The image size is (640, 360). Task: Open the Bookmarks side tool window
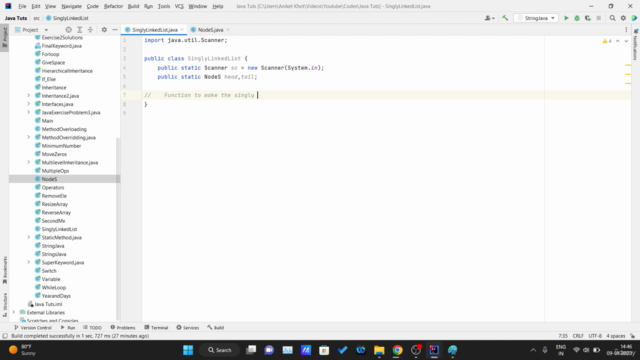click(x=4, y=270)
